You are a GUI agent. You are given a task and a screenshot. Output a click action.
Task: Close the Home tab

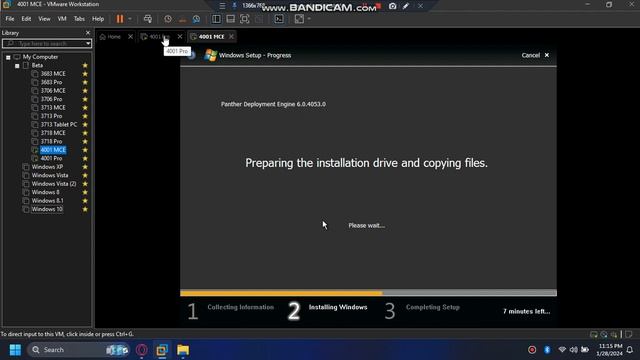point(130,37)
